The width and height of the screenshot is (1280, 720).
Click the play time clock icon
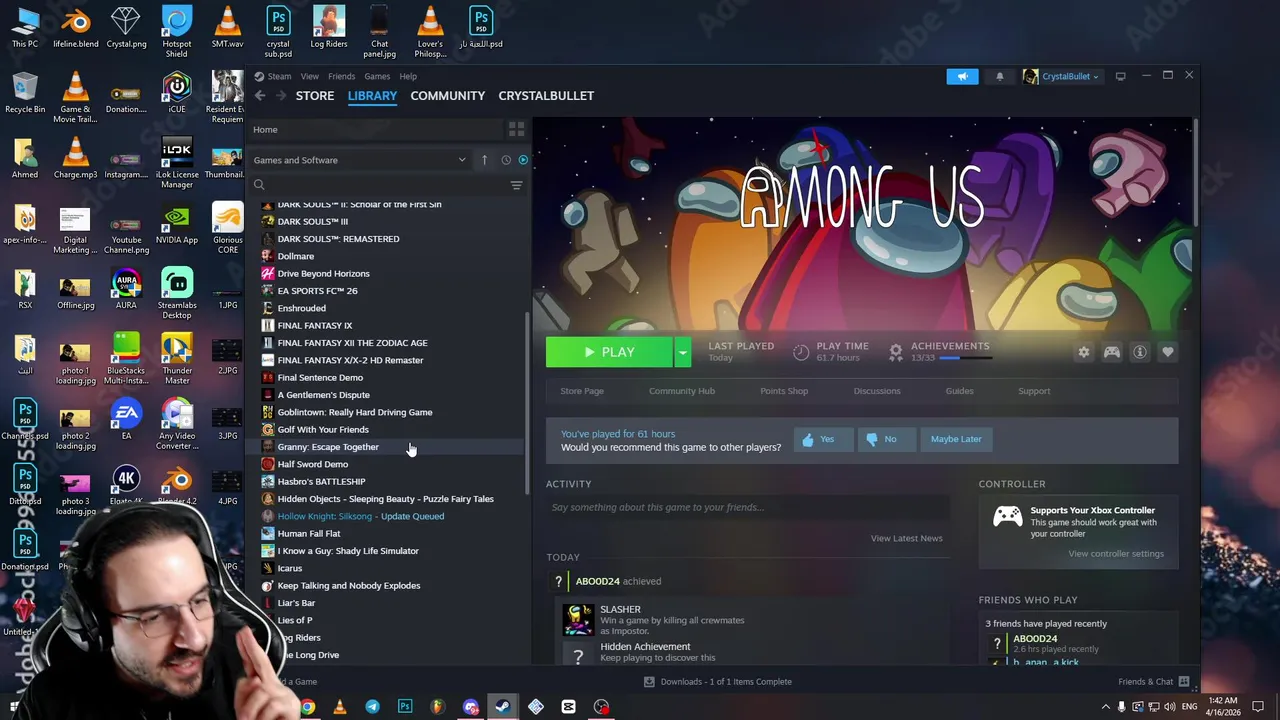coord(801,352)
